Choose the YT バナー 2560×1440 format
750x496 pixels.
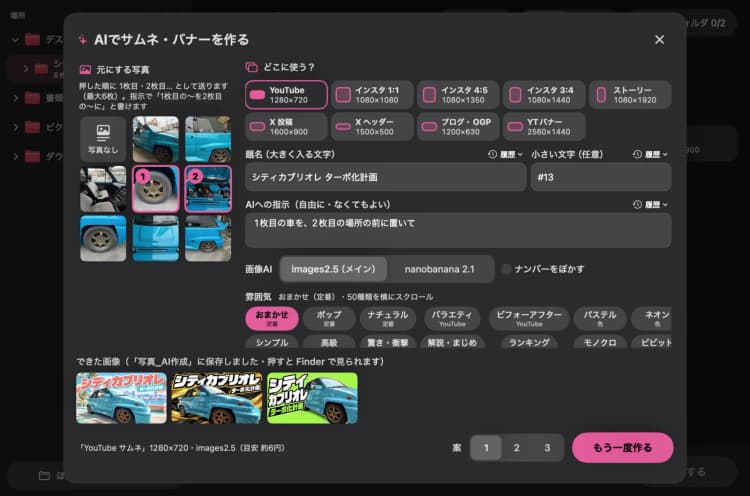(x=544, y=127)
